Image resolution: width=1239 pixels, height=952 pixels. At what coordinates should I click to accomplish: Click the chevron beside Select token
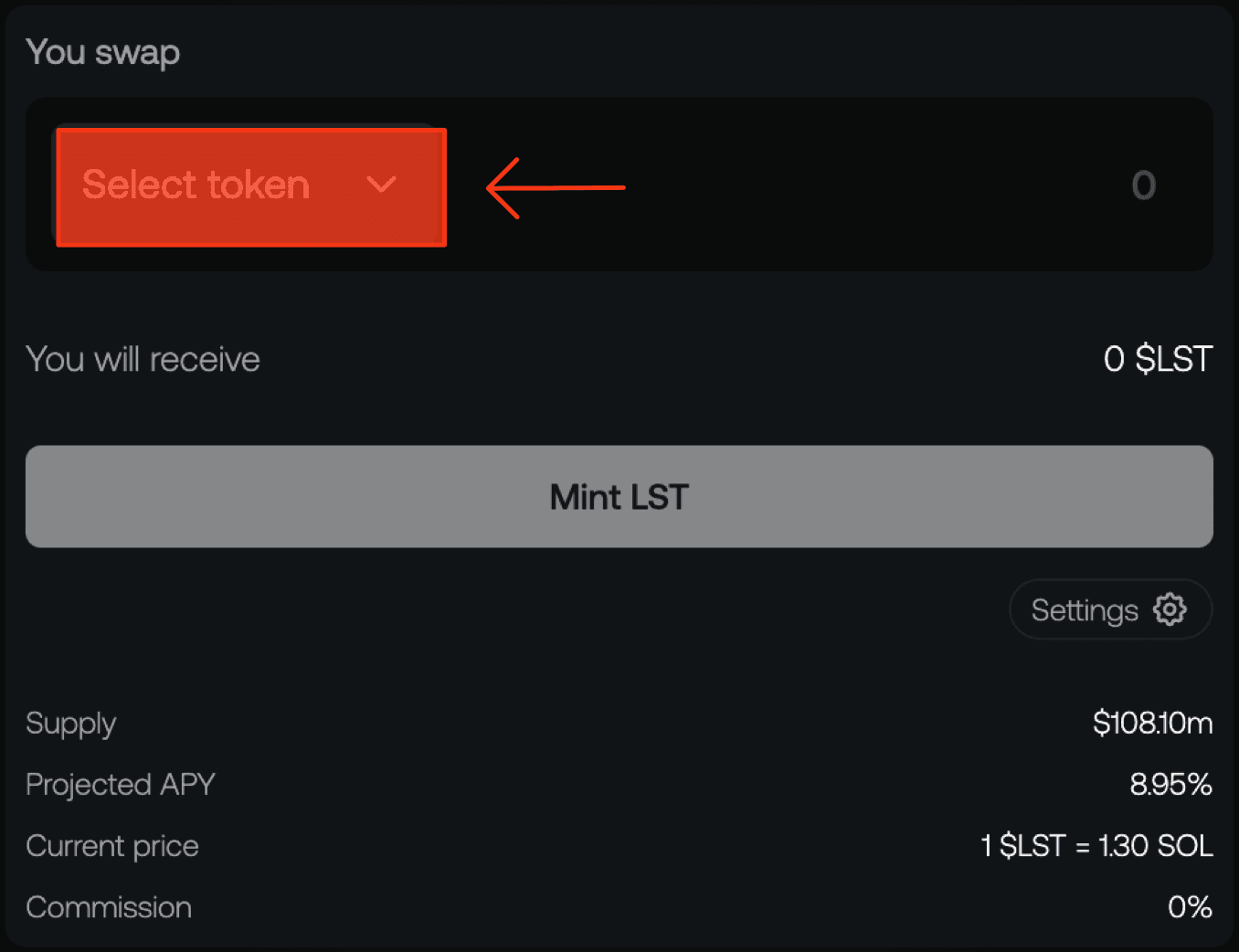click(x=381, y=185)
